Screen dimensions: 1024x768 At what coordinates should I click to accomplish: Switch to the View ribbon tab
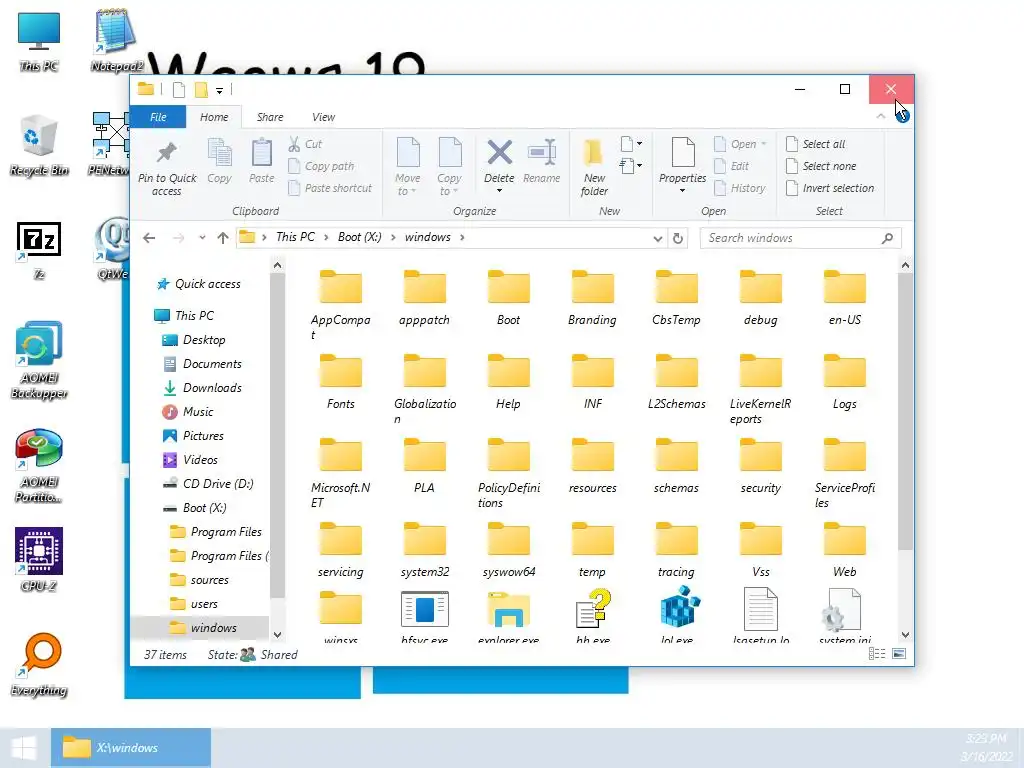click(x=323, y=117)
